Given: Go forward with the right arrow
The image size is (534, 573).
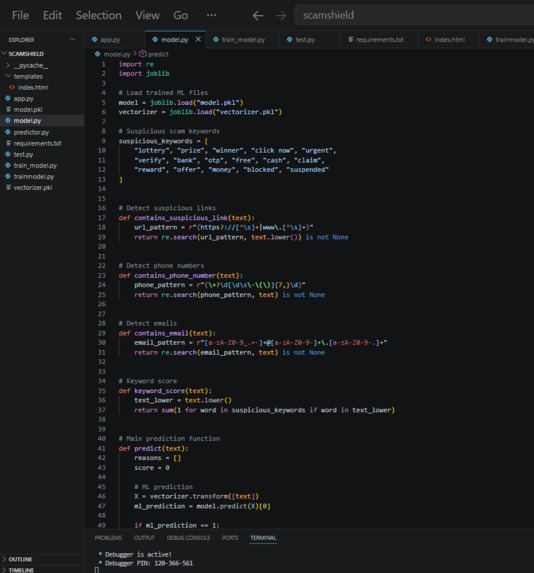Looking at the screenshot, I should [281, 15].
